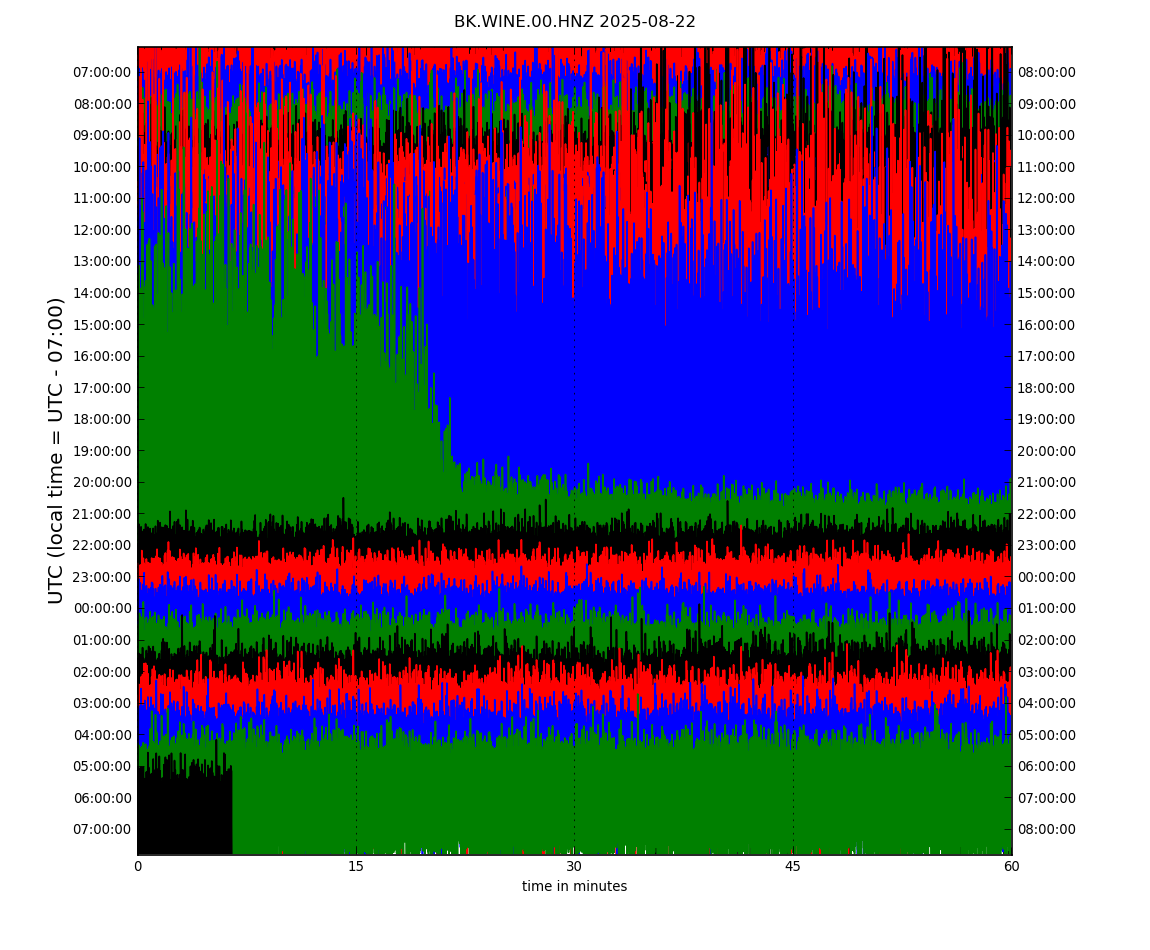Click 04:00:00 on the left UTC axis

pos(102,735)
